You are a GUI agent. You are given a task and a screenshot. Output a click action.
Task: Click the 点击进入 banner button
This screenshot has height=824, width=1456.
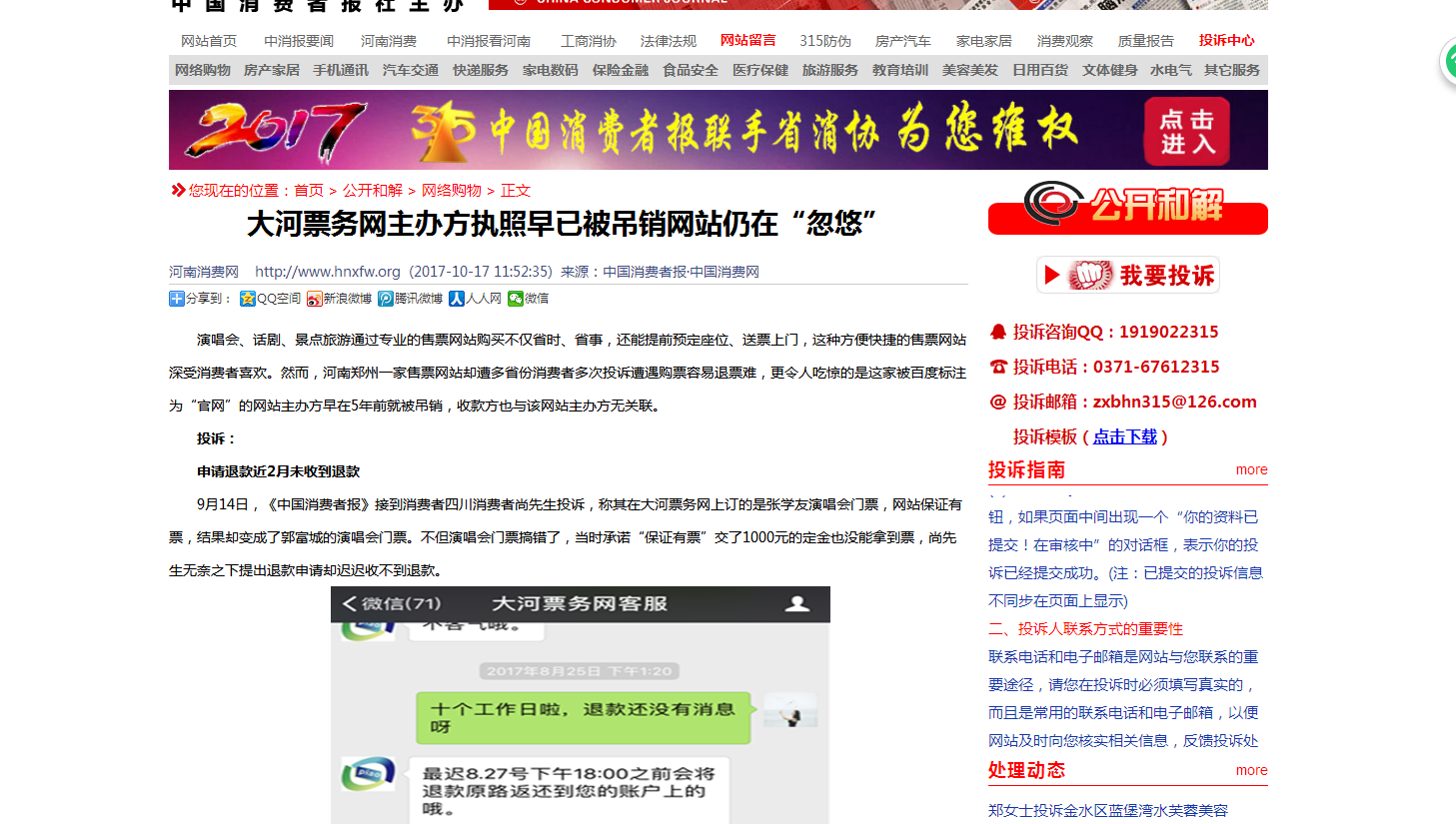click(1185, 130)
